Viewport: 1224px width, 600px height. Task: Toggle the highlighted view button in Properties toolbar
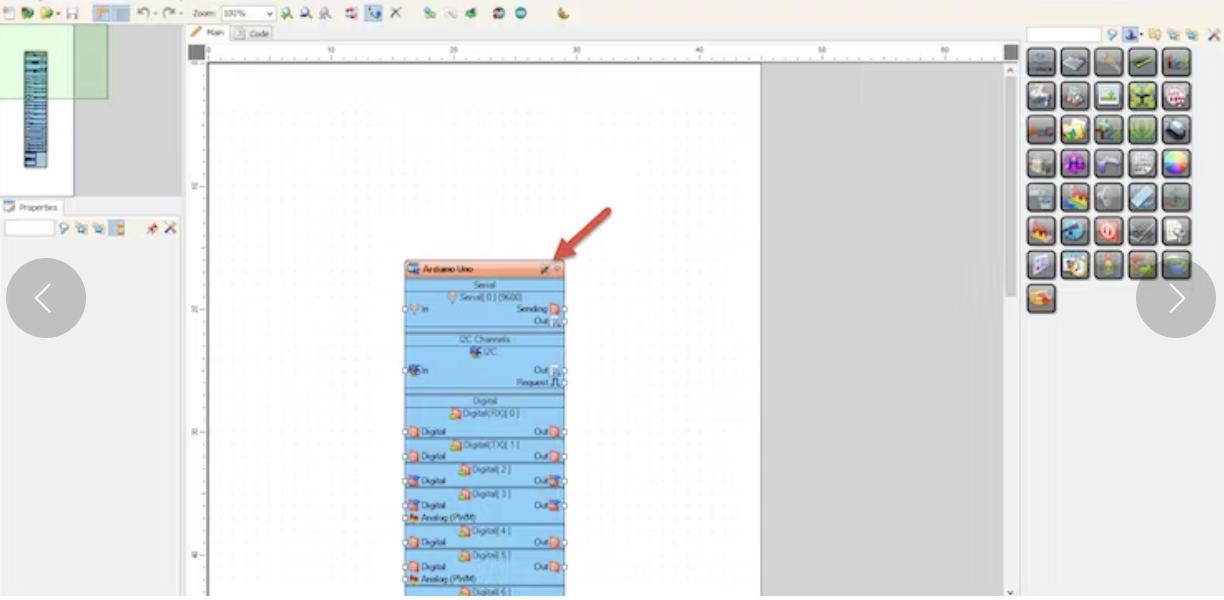tap(117, 229)
